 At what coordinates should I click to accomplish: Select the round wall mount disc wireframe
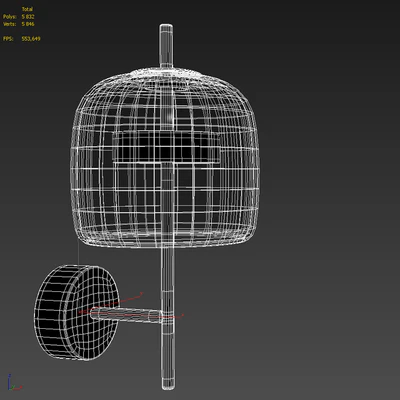click(77, 313)
